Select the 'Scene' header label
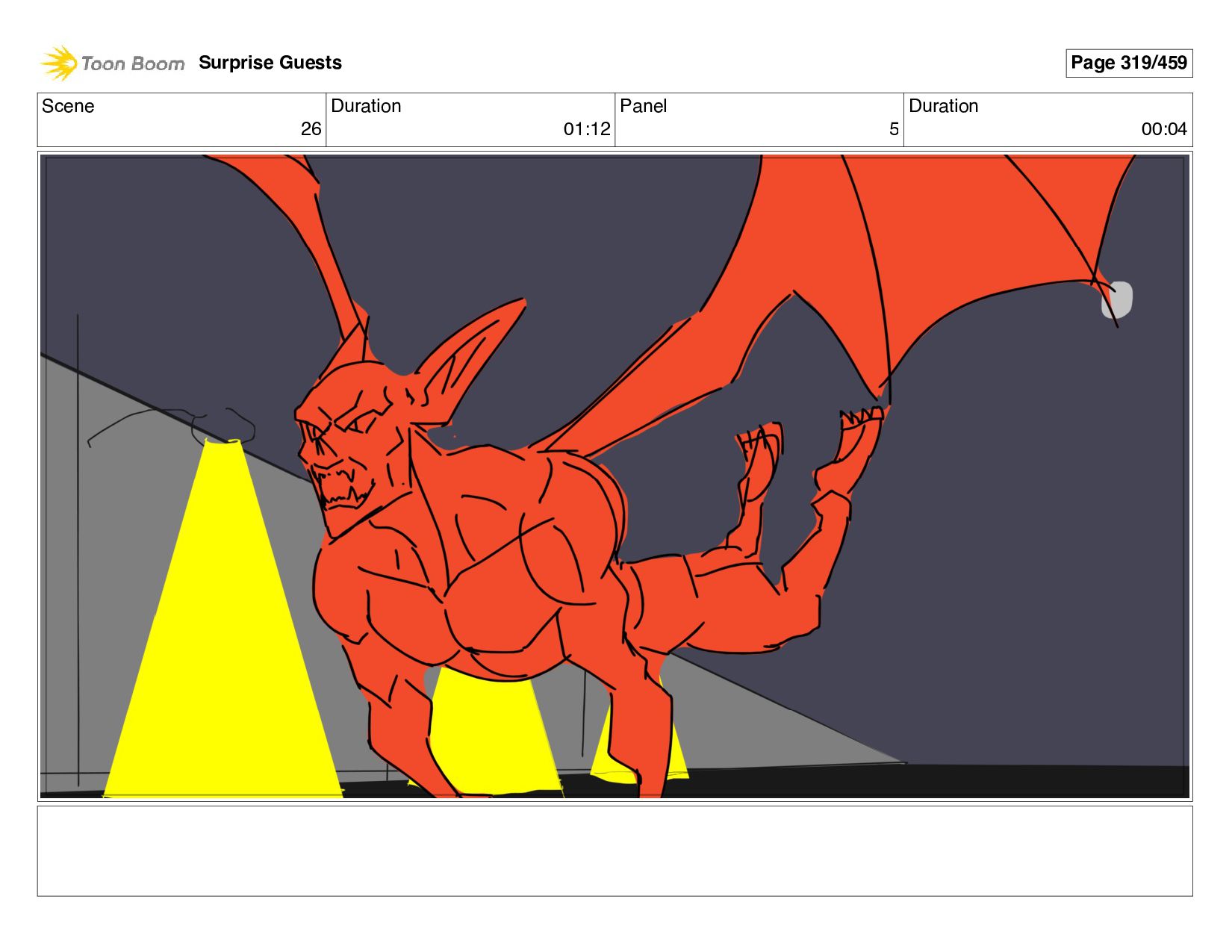1232x952 pixels. point(68,106)
